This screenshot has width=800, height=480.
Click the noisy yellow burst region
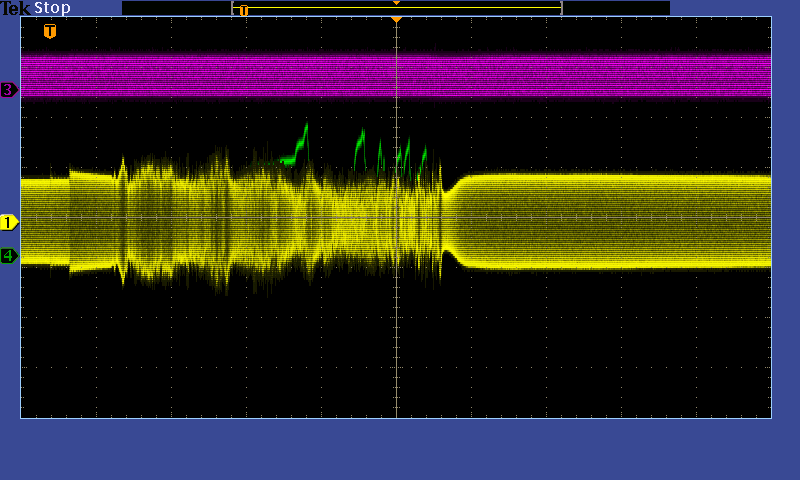[280, 220]
